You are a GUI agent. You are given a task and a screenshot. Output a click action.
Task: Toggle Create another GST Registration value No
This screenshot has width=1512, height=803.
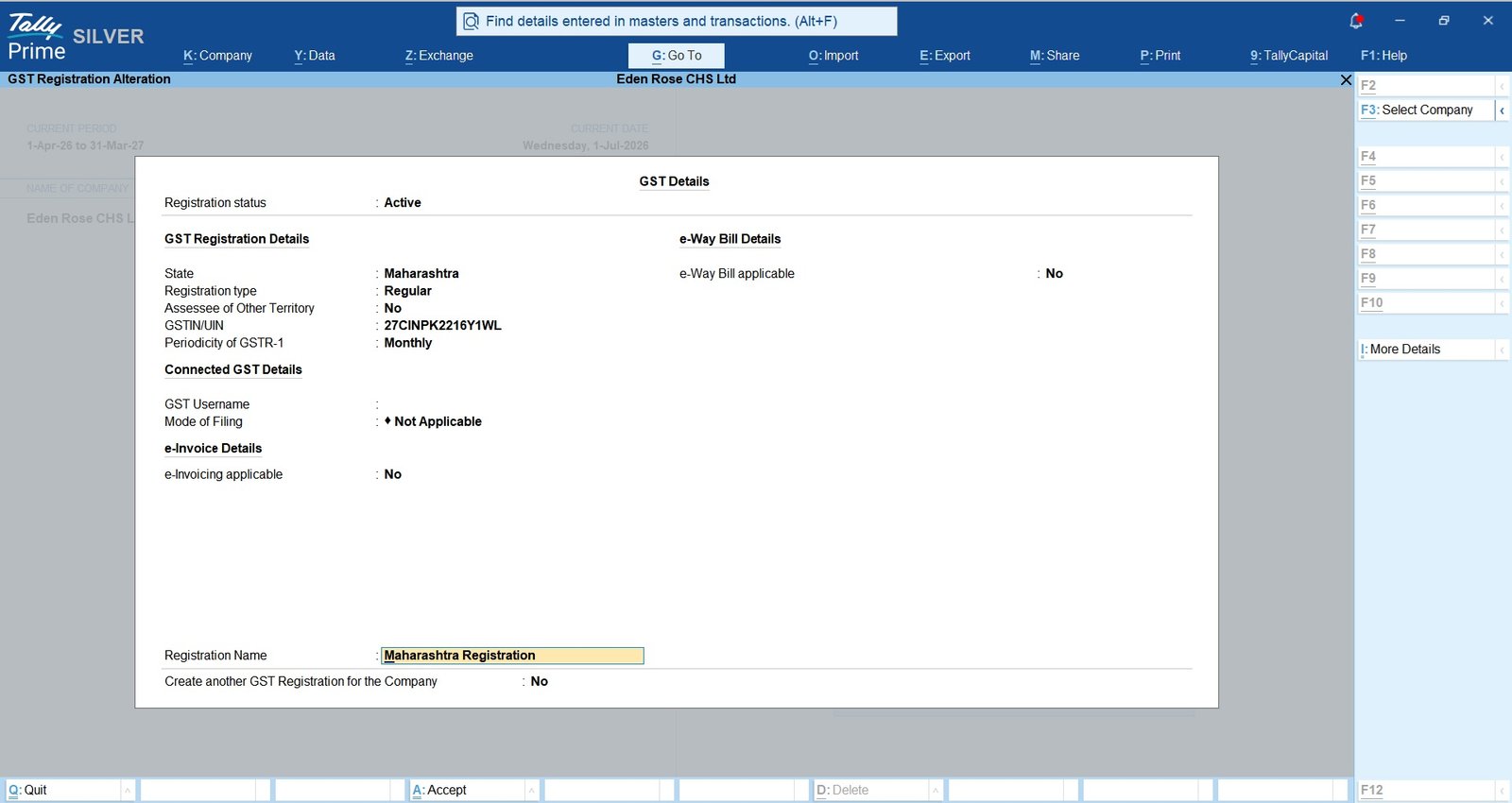tap(539, 681)
